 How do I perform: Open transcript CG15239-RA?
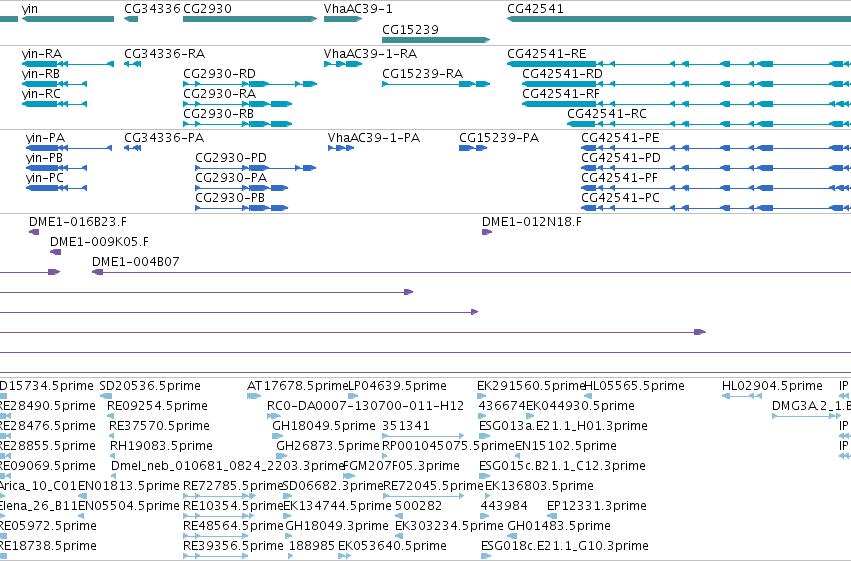[422, 74]
